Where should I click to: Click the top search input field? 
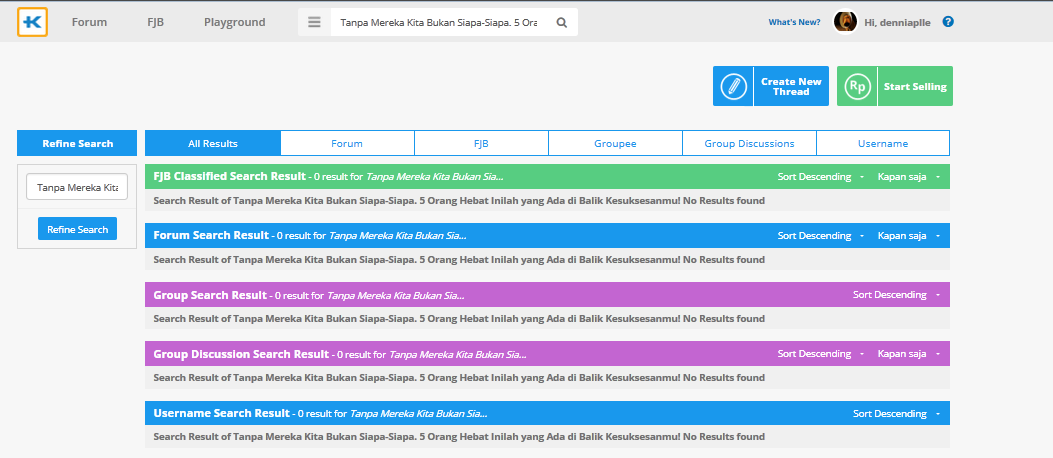439,22
